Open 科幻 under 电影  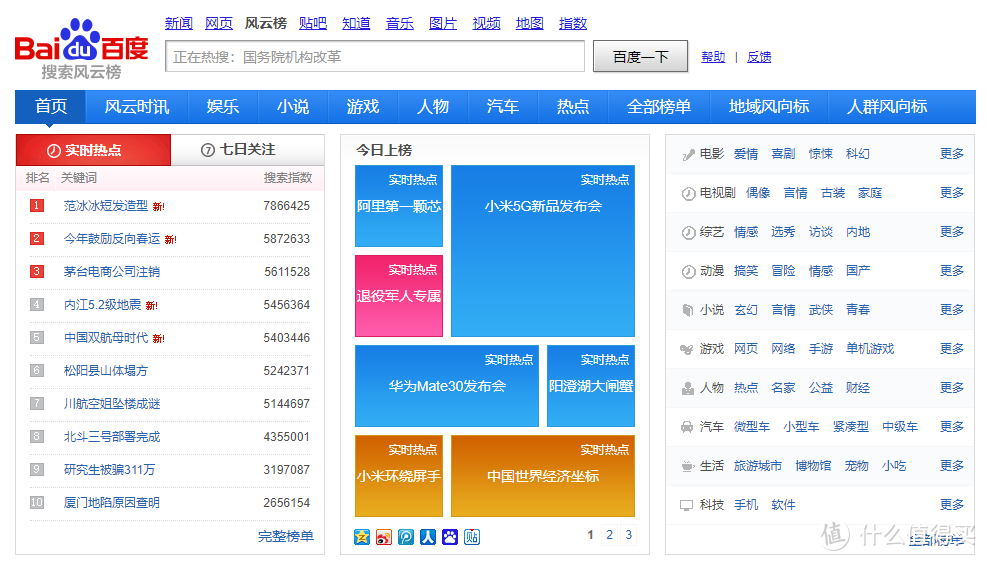tap(858, 154)
